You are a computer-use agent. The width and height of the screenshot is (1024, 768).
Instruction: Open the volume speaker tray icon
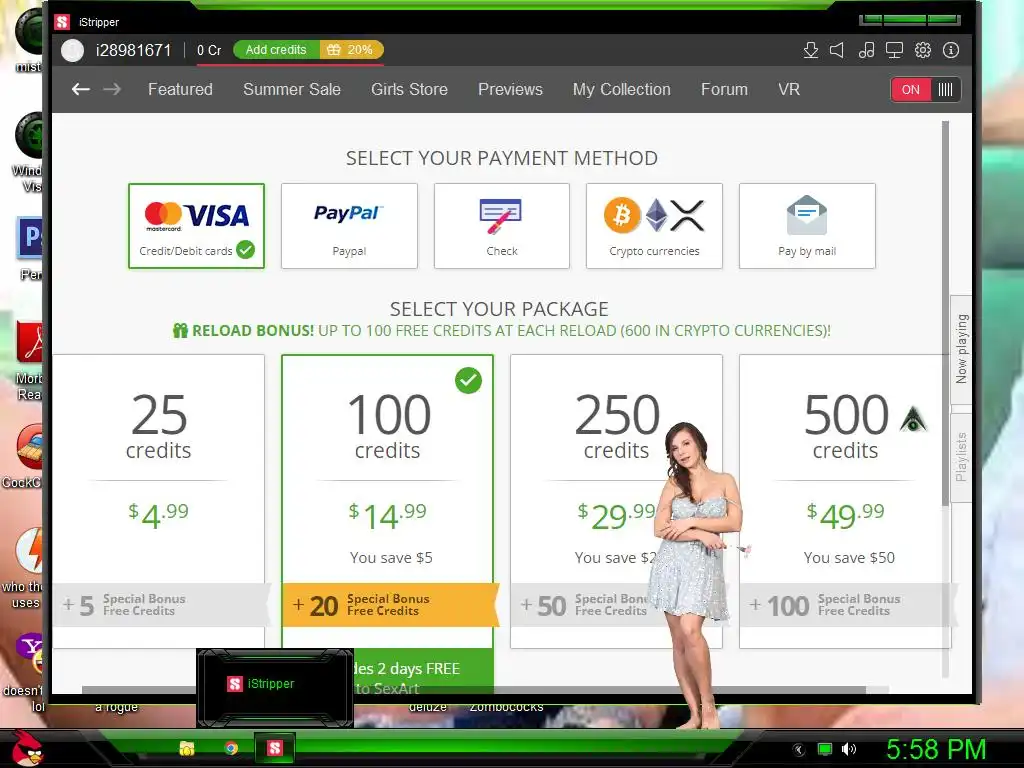(849, 749)
